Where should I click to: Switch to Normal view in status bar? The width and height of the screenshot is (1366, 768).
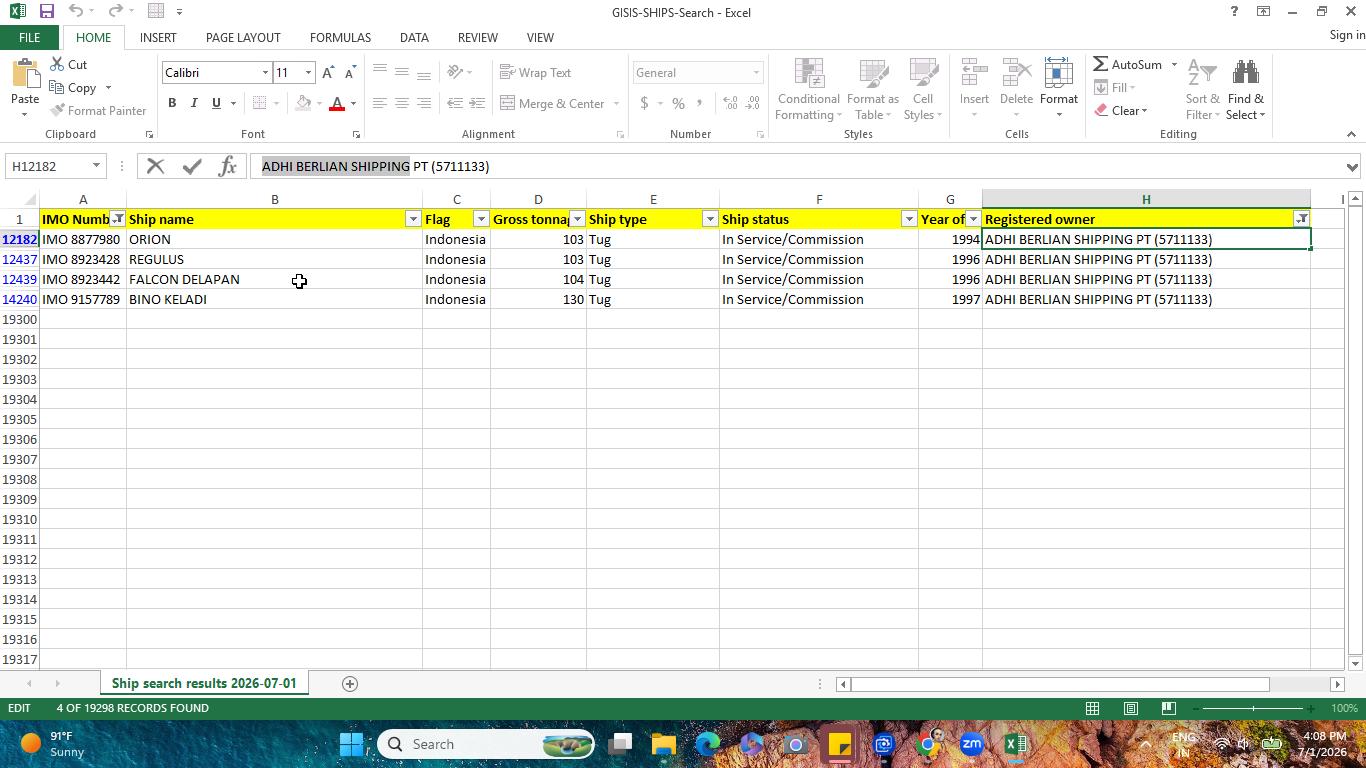[1092, 708]
